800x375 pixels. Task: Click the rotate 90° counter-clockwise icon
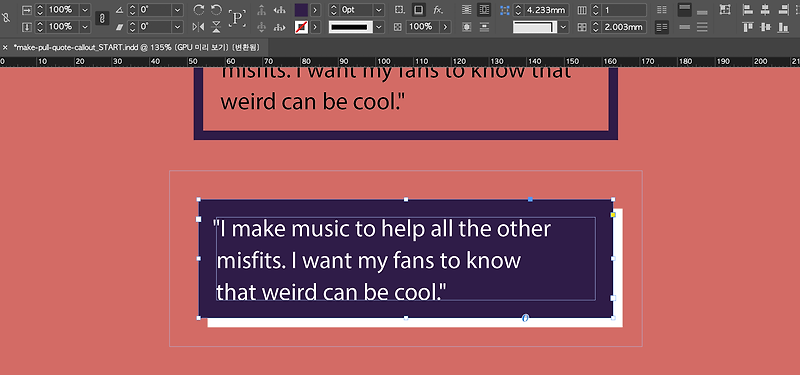216,10
